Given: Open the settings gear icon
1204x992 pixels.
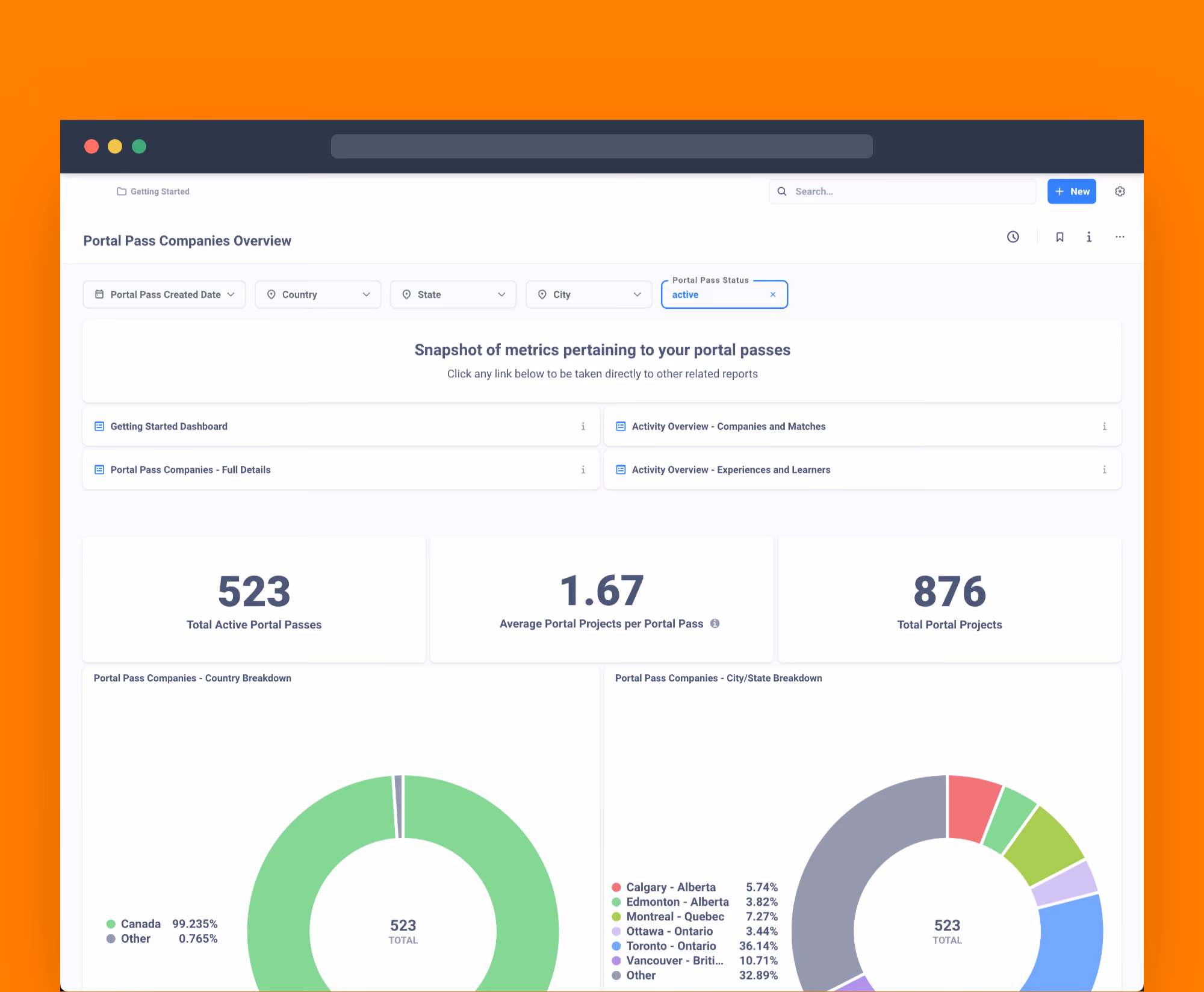Looking at the screenshot, I should [x=1120, y=191].
